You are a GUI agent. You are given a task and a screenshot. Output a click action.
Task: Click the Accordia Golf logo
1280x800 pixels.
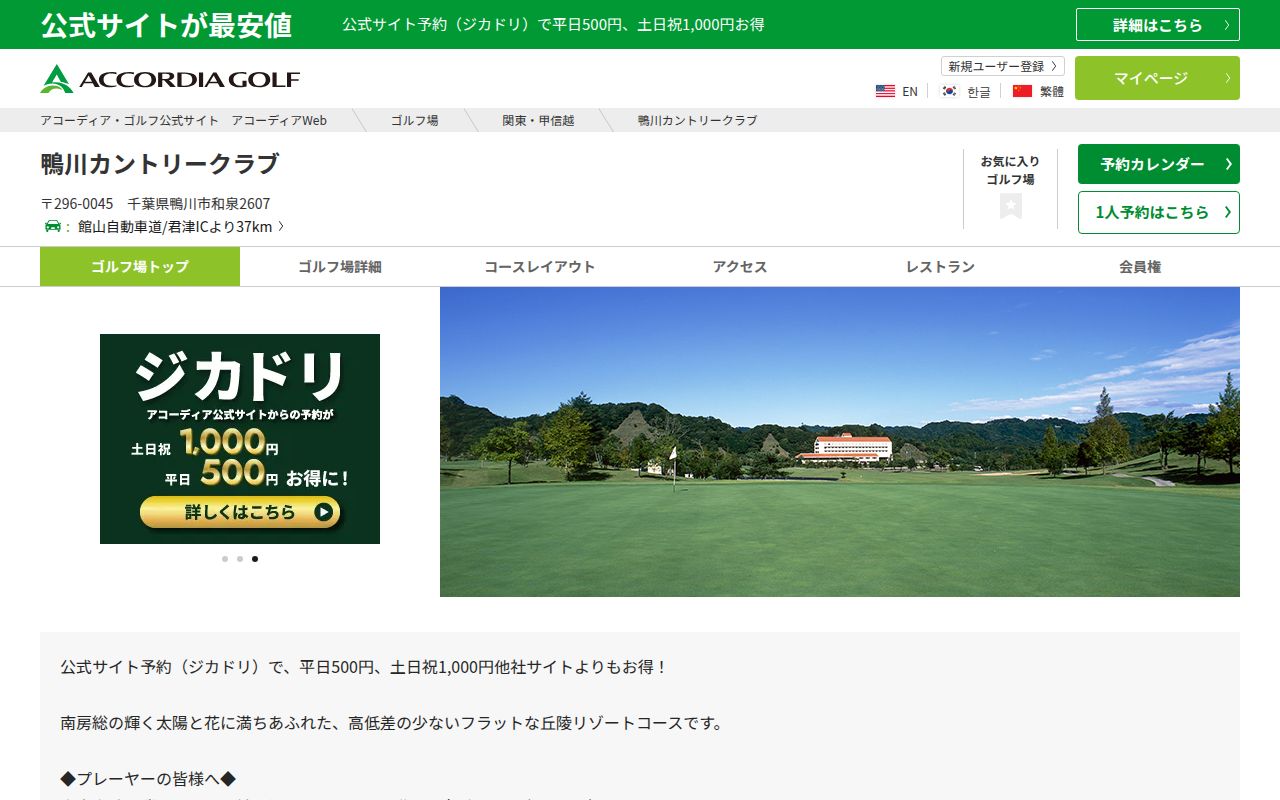pos(170,79)
